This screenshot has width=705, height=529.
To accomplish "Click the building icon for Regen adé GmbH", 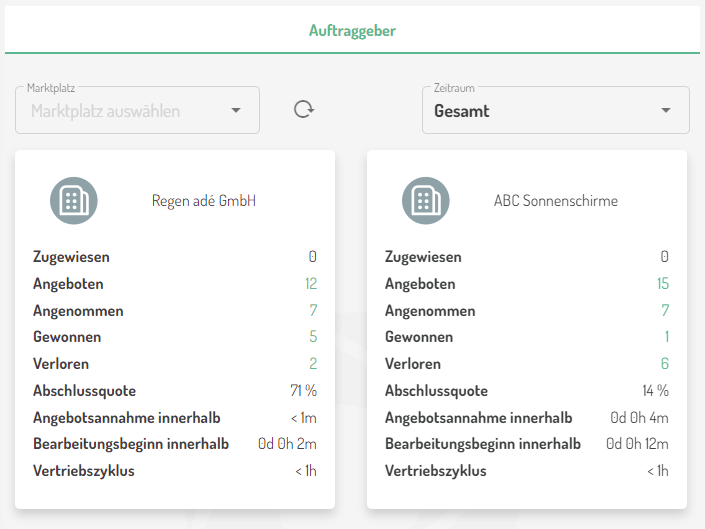I will coord(73,201).
